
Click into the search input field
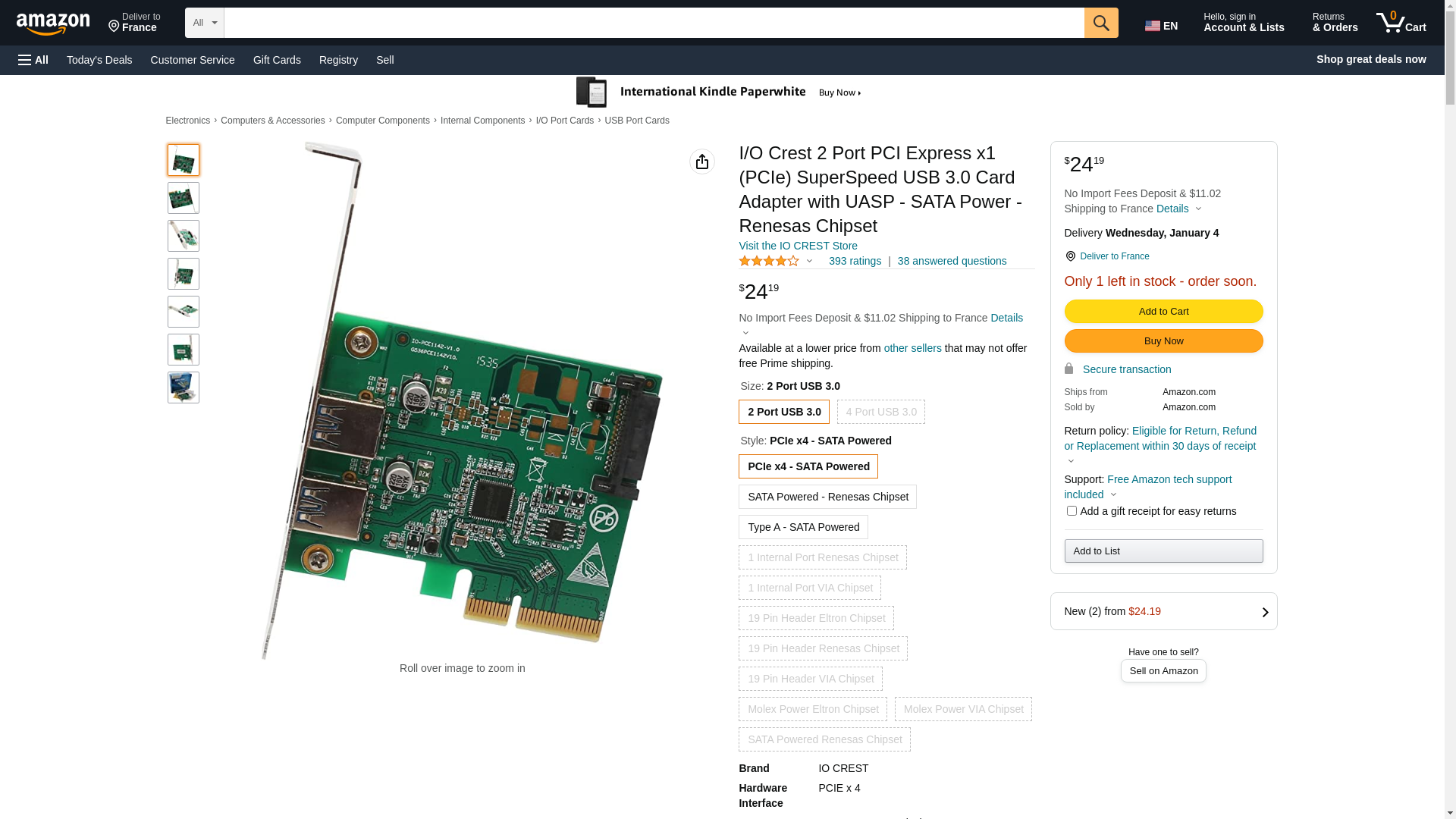coord(653,23)
